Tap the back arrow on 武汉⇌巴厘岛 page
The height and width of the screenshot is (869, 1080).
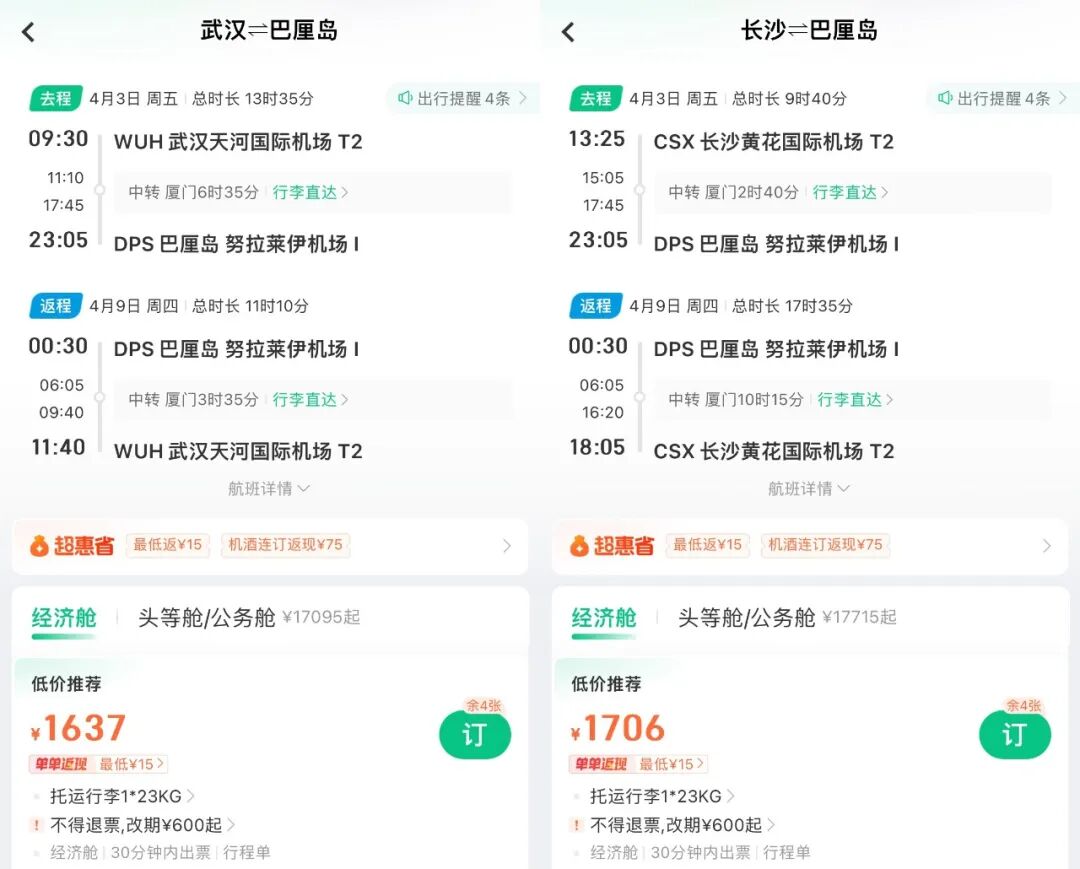(28, 31)
